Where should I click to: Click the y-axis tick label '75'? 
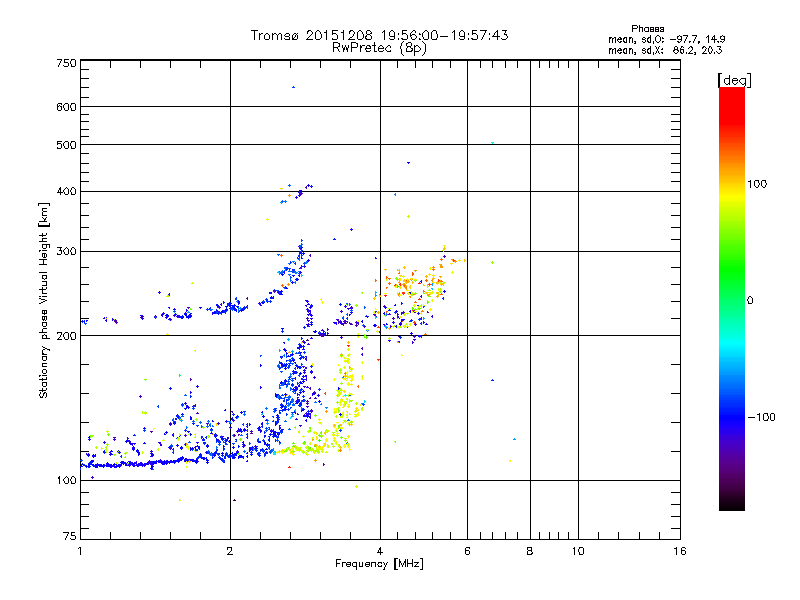pyautogui.click(x=70, y=536)
